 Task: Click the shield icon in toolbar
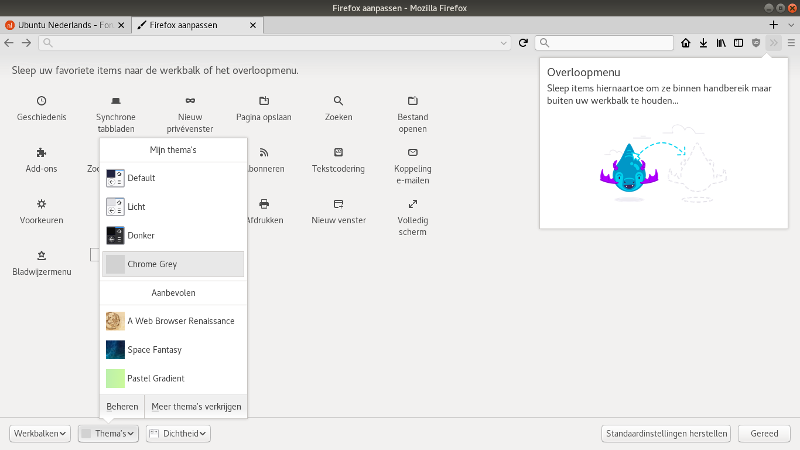point(756,43)
